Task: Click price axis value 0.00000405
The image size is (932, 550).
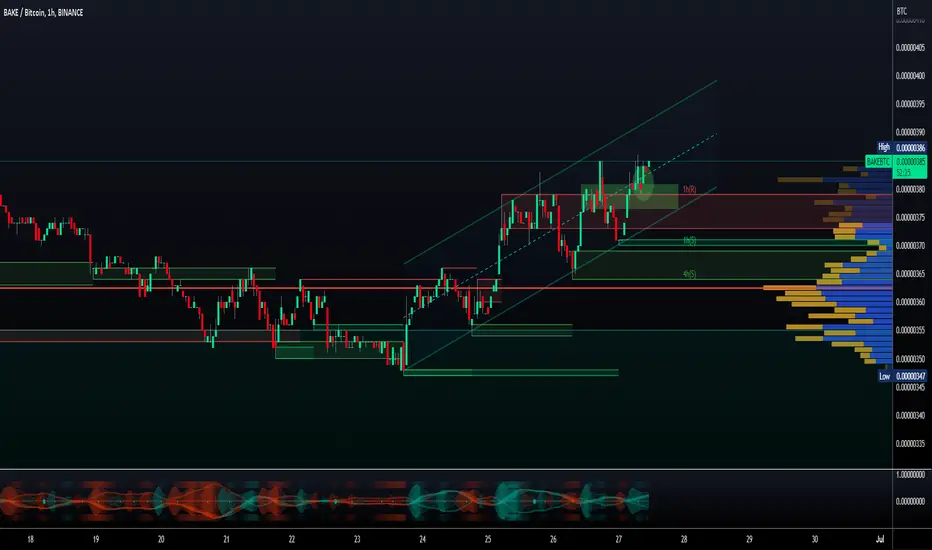Action: tap(910, 48)
